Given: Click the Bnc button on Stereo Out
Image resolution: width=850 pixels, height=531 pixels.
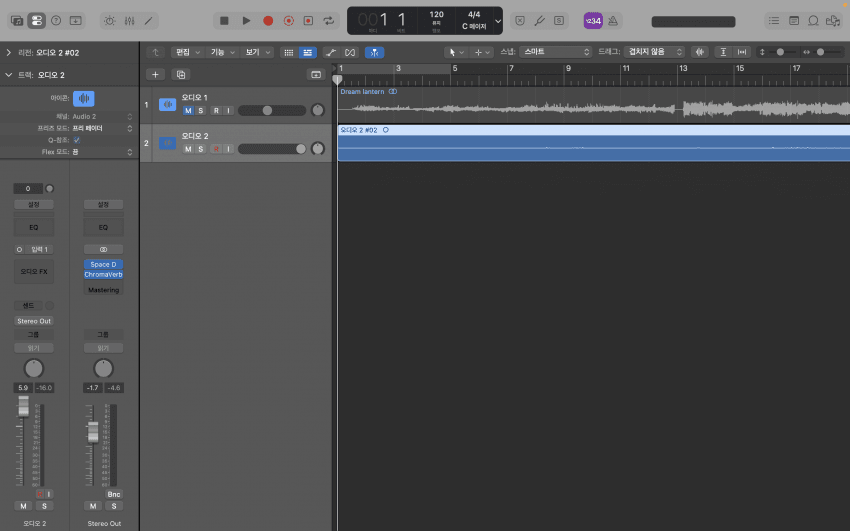Looking at the screenshot, I should 114,494.
